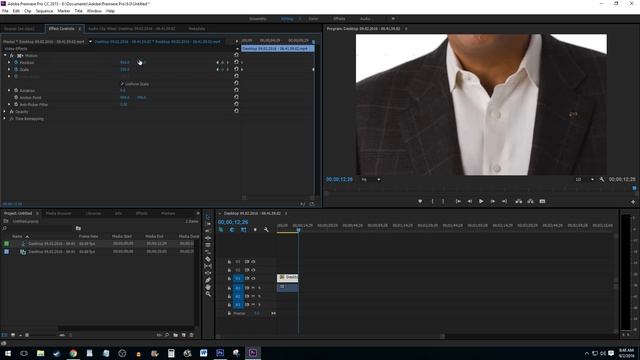Image resolution: width=640 pixels, height=360 pixels.
Task: Switch to Metadata tab
Action: [197, 29]
